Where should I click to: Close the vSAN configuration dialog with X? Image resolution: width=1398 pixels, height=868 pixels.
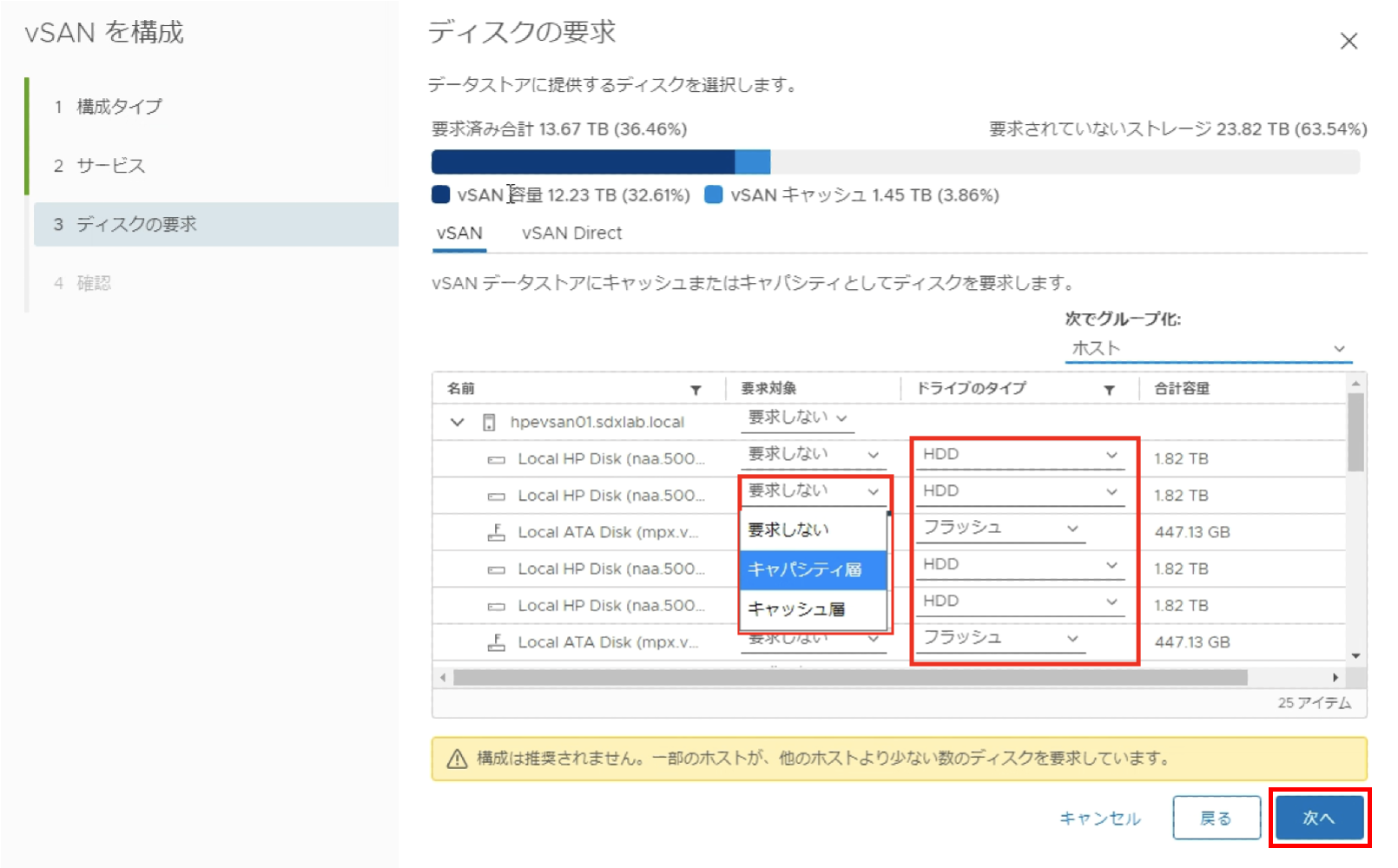(1349, 41)
